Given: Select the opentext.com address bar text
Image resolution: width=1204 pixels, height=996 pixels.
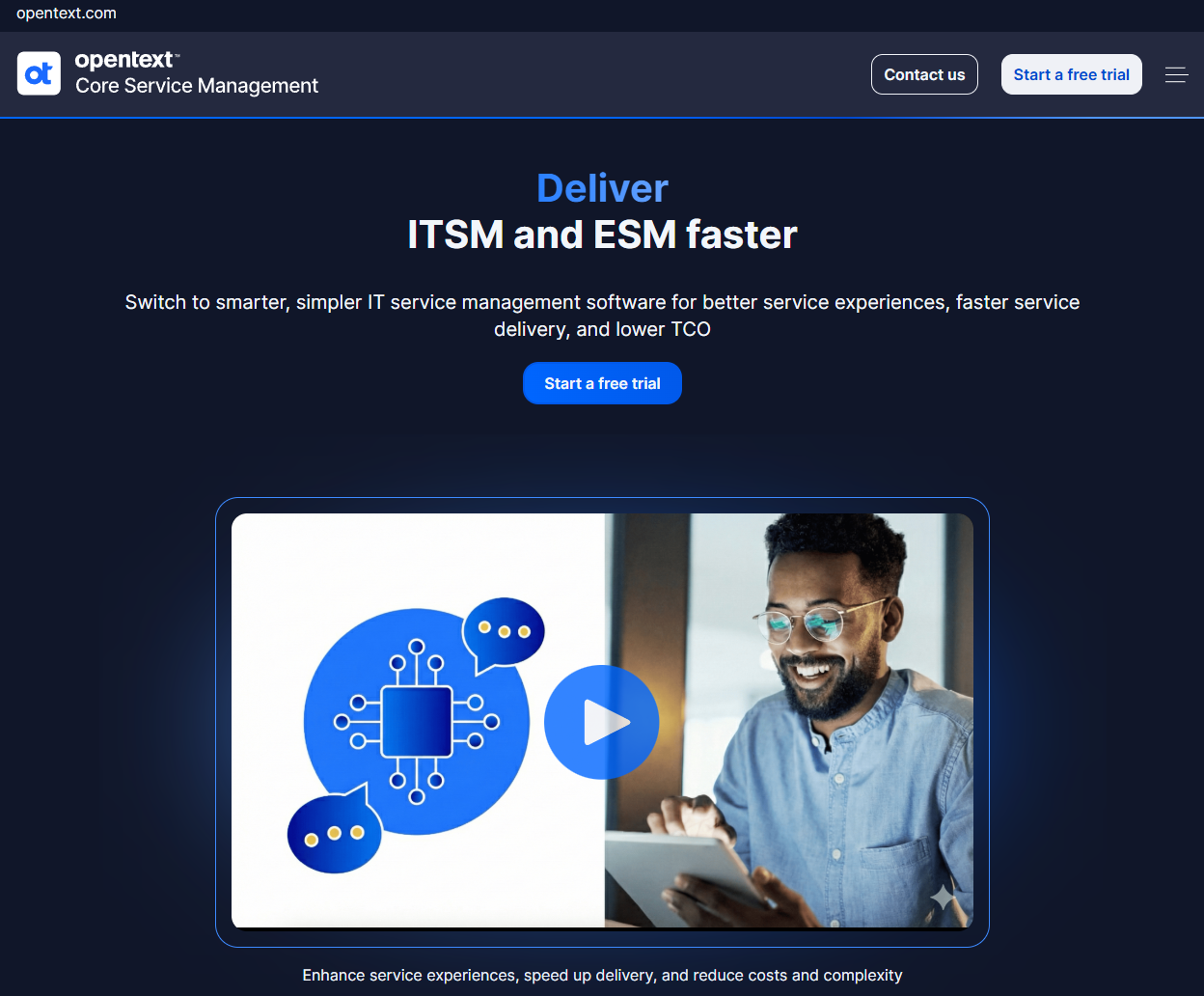Looking at the screenshot, I should pos(66,14).
